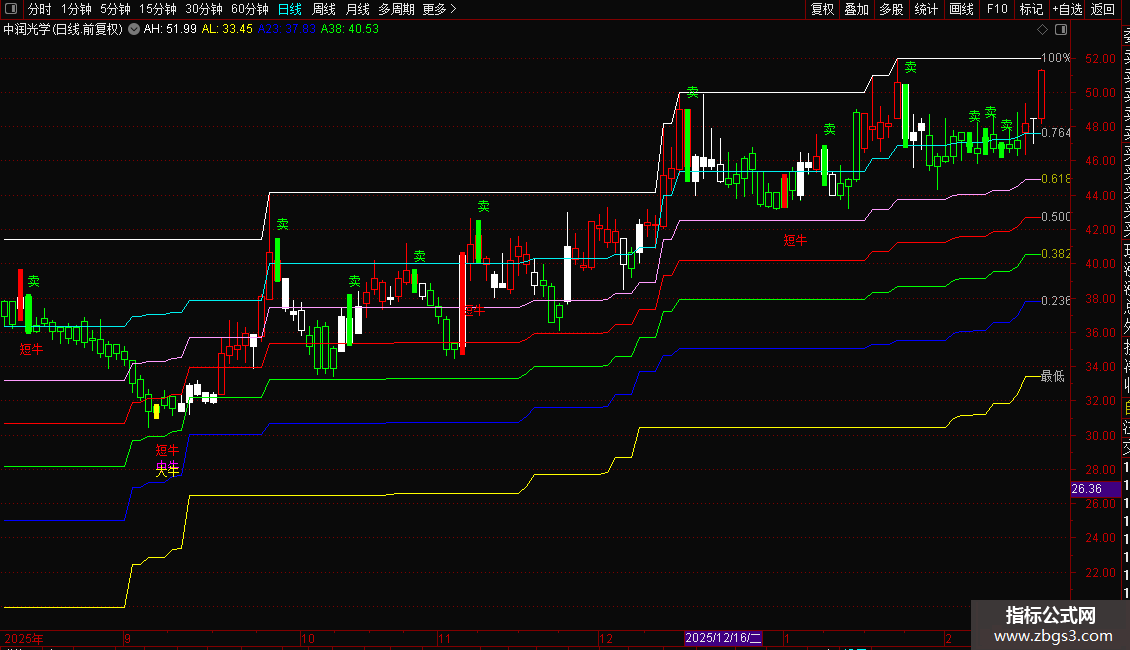Select the 日线 daily tab
The height and width of the screenshot is (650, 1130).
click(290, 9)
